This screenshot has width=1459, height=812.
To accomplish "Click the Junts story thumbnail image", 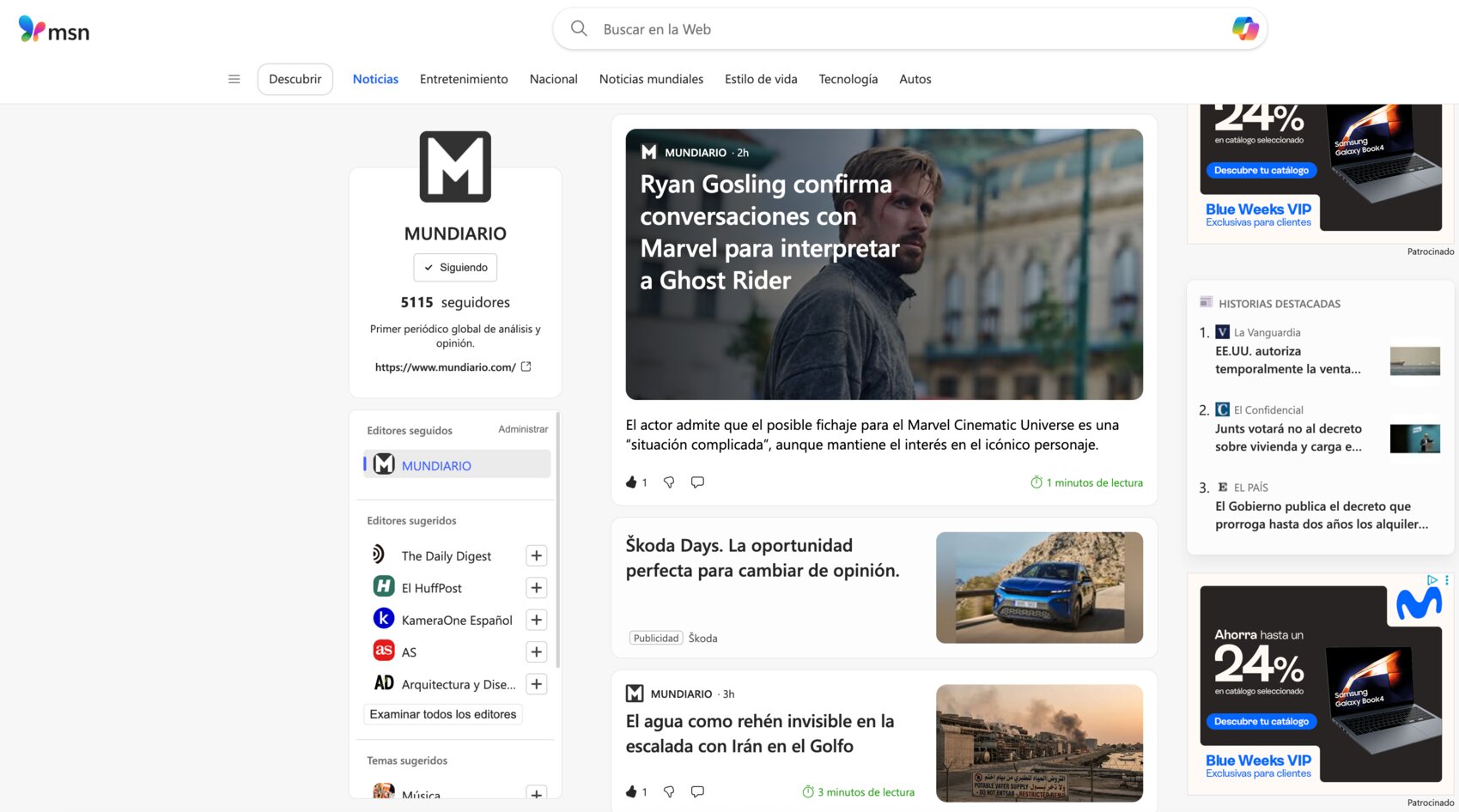I will (x=1415, y=439).
